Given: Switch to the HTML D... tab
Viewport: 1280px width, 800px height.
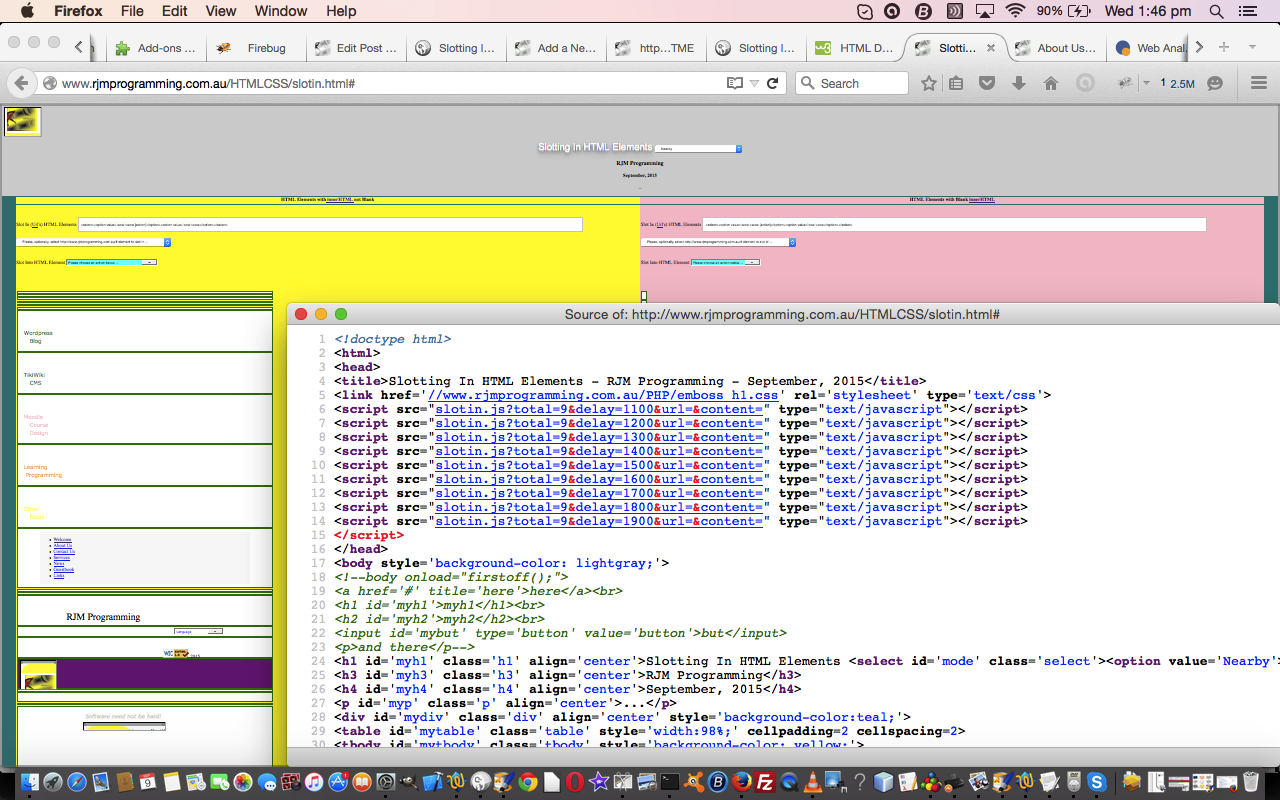Looking at the screenshot, I should click(x=855, y=48).
